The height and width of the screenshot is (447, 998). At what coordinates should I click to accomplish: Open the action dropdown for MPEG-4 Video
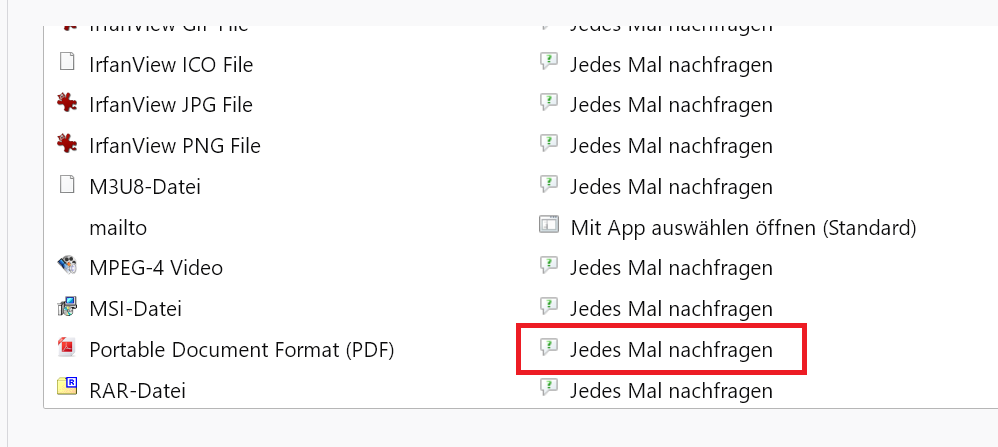click(671, 268)
